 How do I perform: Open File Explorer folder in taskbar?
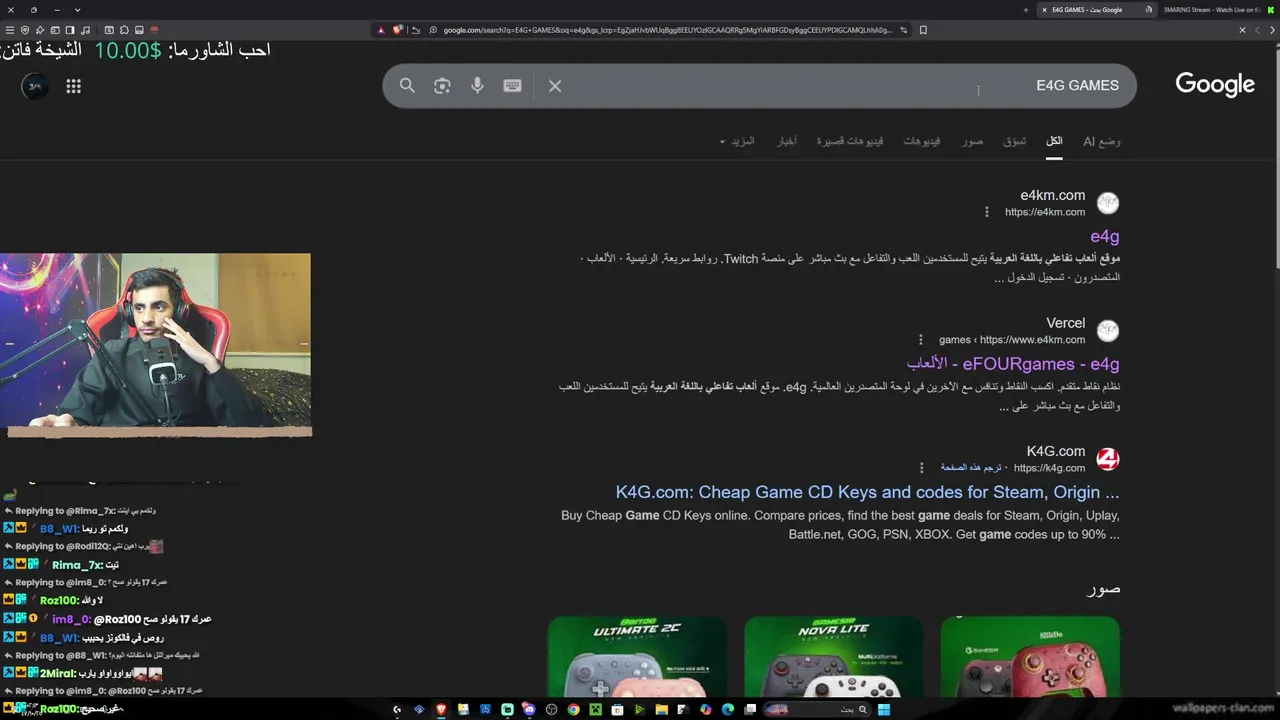tap(662, 710)
